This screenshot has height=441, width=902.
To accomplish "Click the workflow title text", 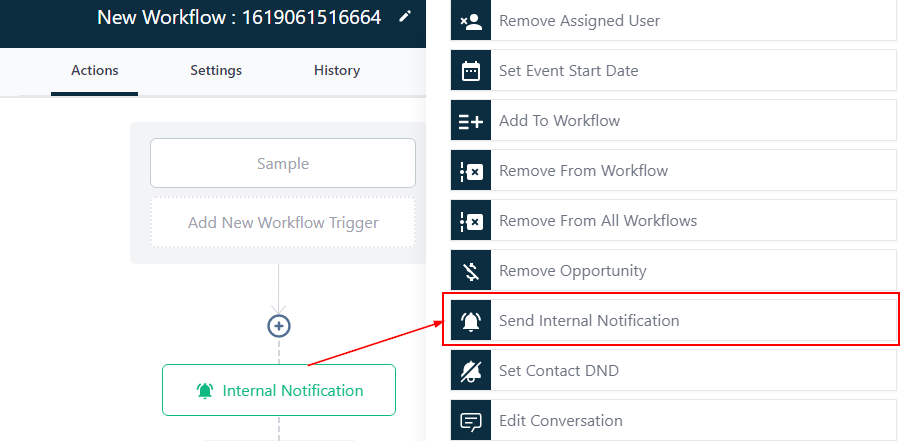I will 239,17.
